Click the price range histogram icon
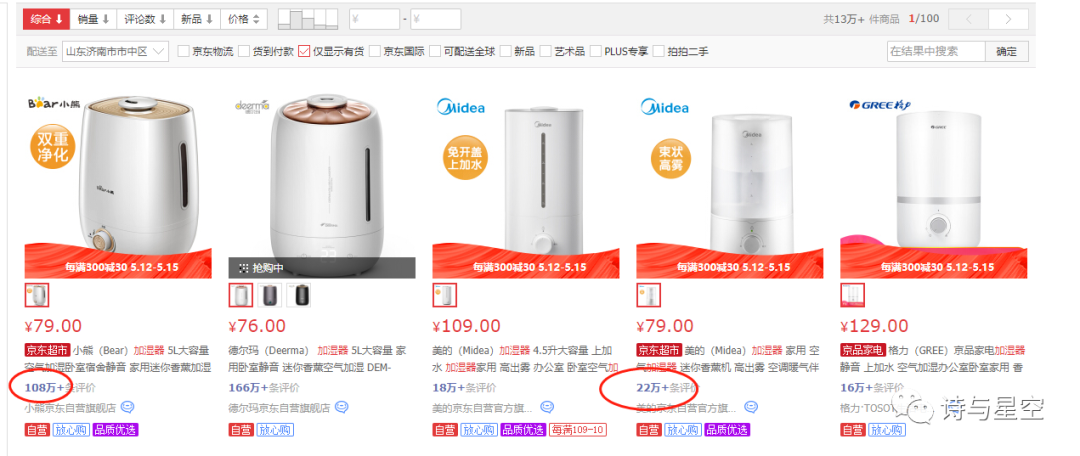This screenshot has height=456, width=1080. (x=308, y=19)
